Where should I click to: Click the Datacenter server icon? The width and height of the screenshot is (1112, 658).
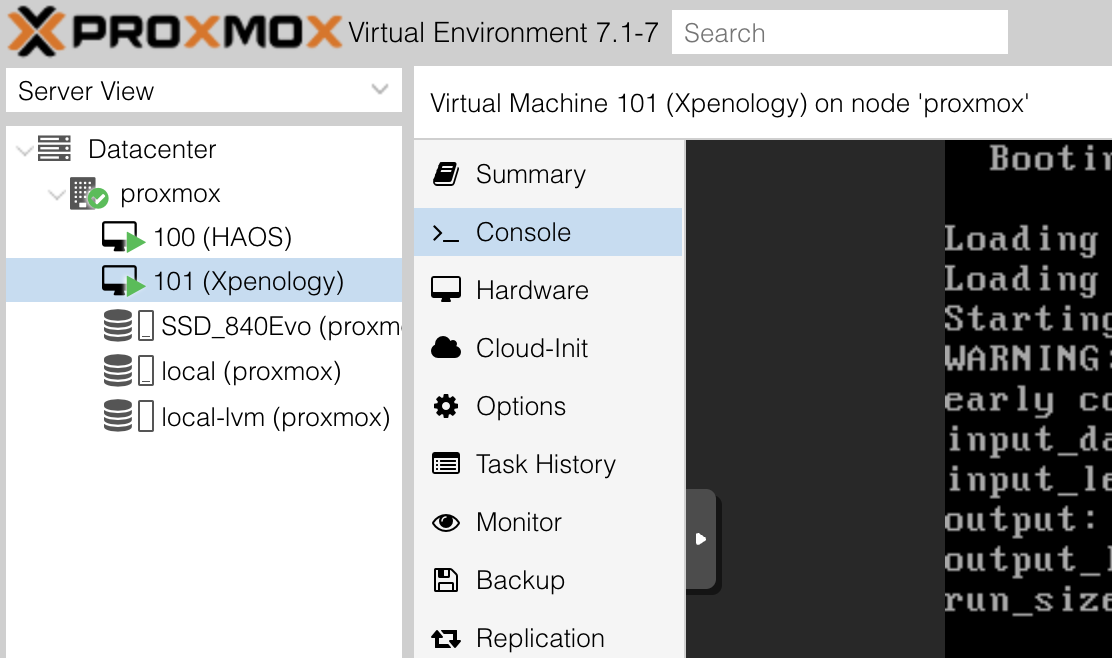point(55,149)
